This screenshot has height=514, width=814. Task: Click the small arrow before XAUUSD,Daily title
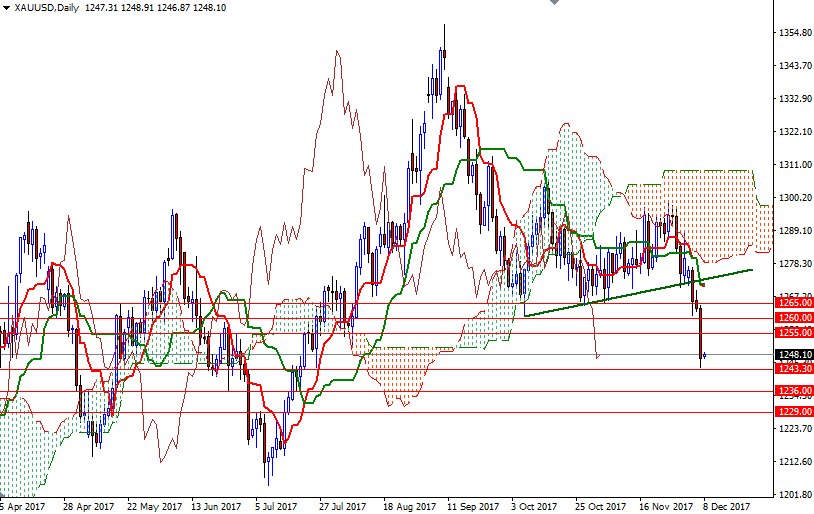pos(6,8)
